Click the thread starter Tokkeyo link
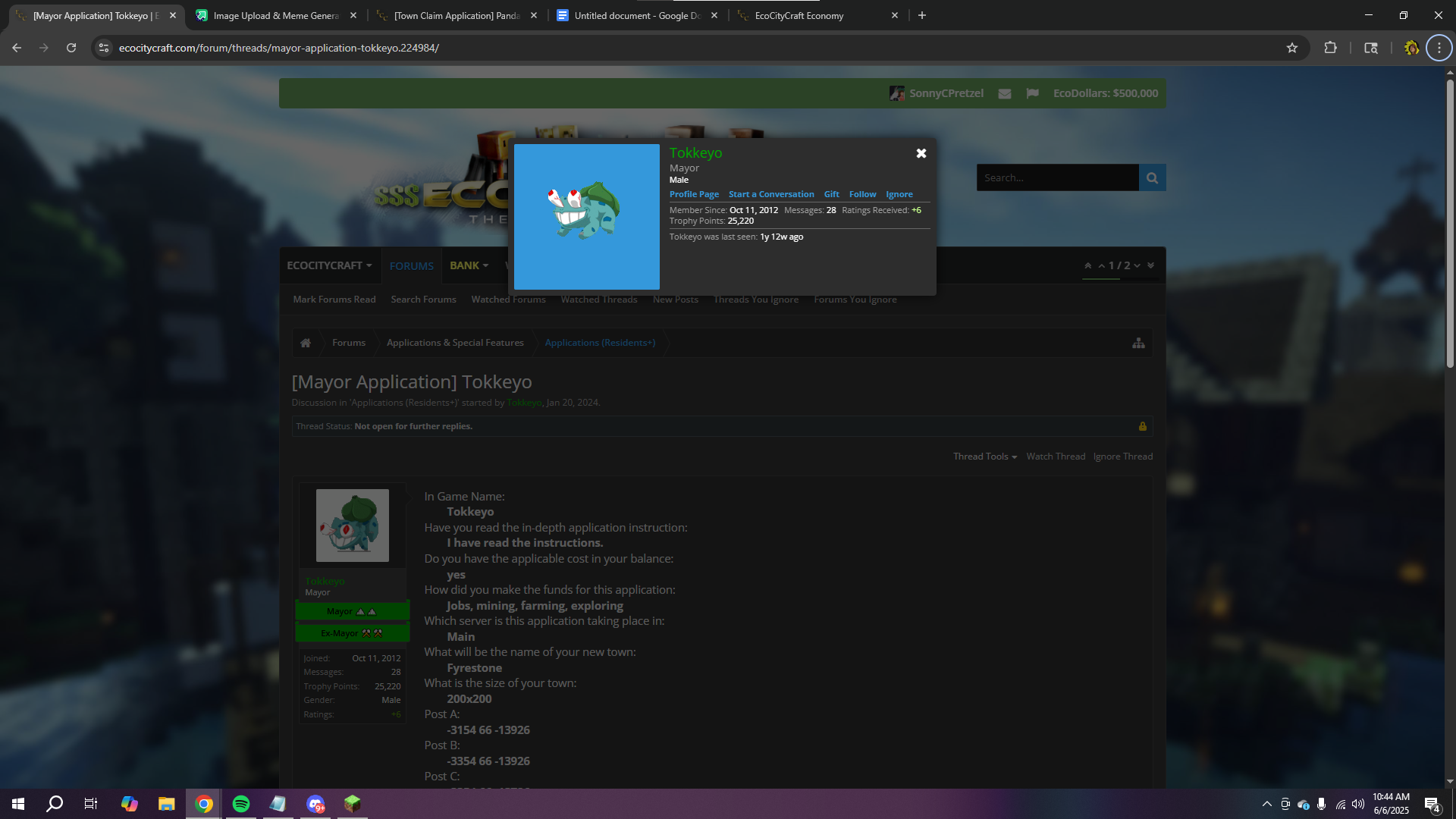The image size is (1456, 819). coord(524,403)
